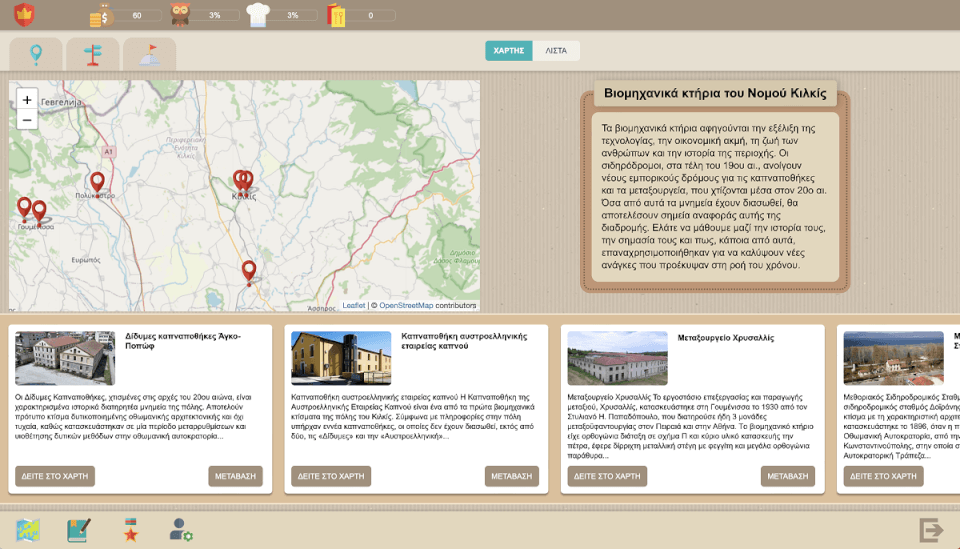Zoom out on the map
This screenshot has width=960, height=549.
click(27, 120)
